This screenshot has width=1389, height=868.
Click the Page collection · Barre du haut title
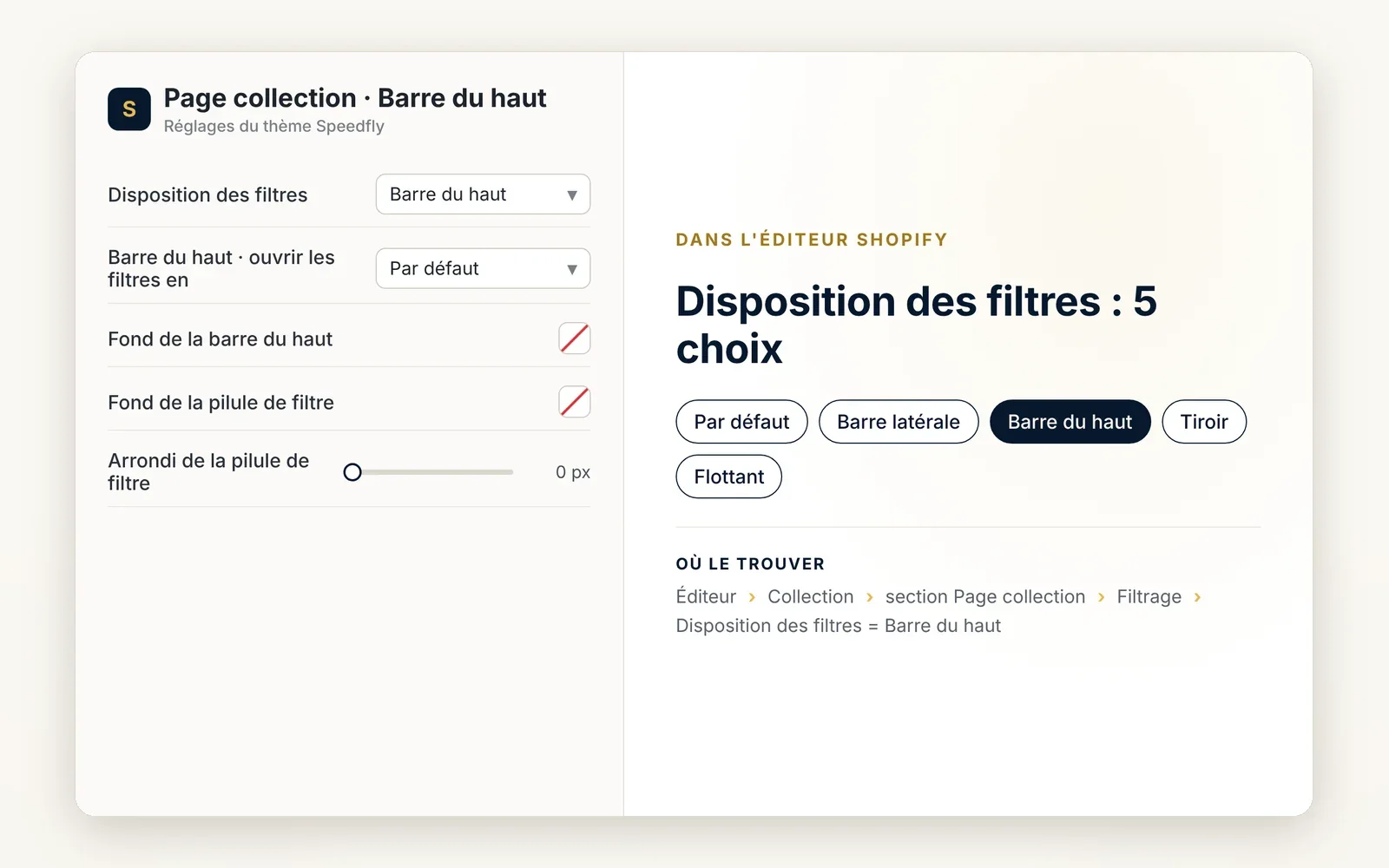tap(355, 98)
